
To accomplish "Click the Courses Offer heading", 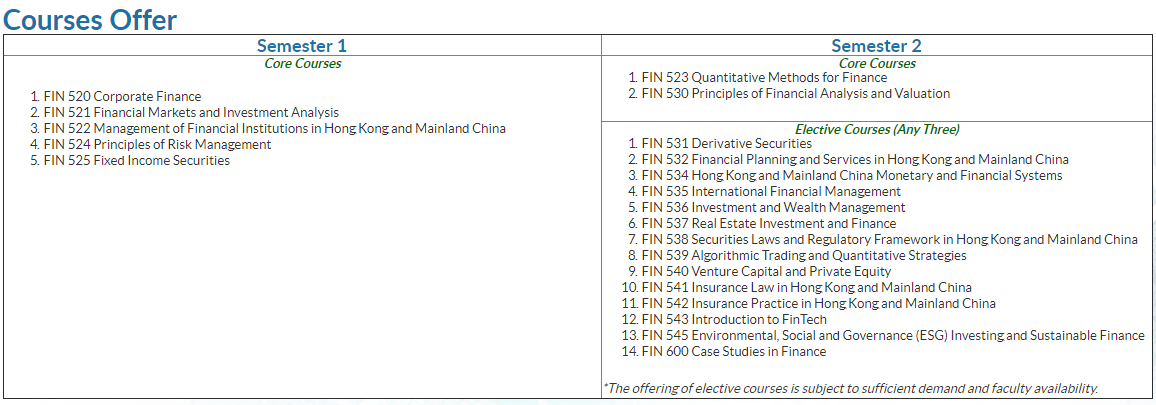I will click(x=90, y=18).
